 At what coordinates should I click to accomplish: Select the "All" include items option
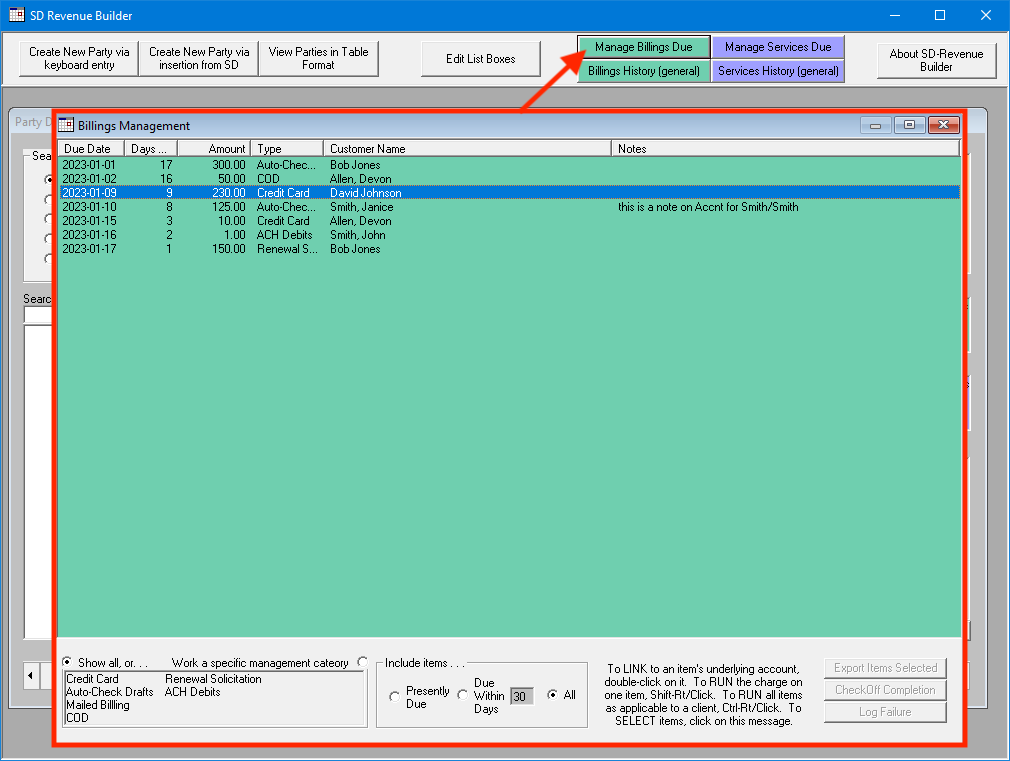(555, 694)
